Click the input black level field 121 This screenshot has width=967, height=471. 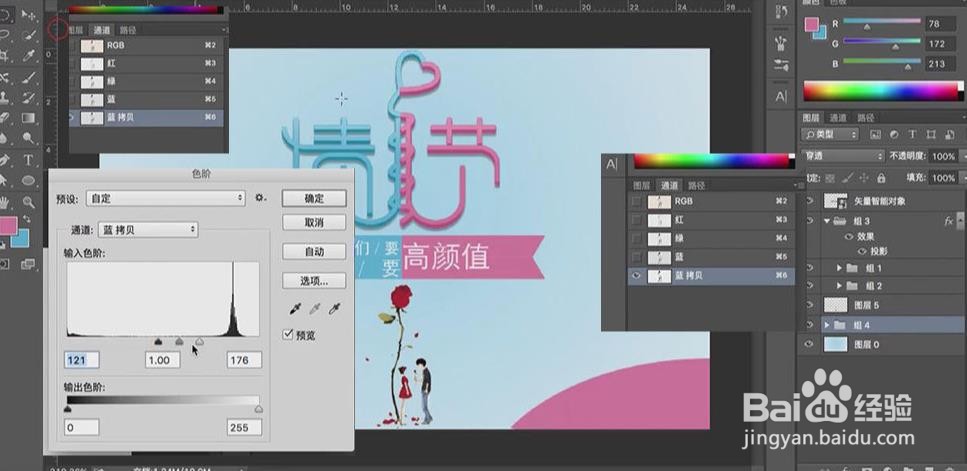[x=82, y=360]
